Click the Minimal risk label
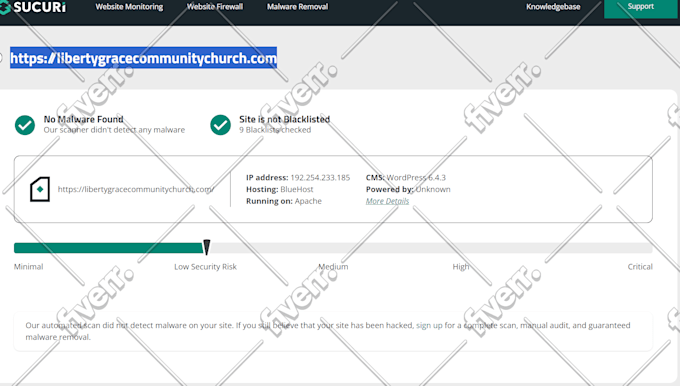This screenshot has height=386, width=680. point(29,266)
